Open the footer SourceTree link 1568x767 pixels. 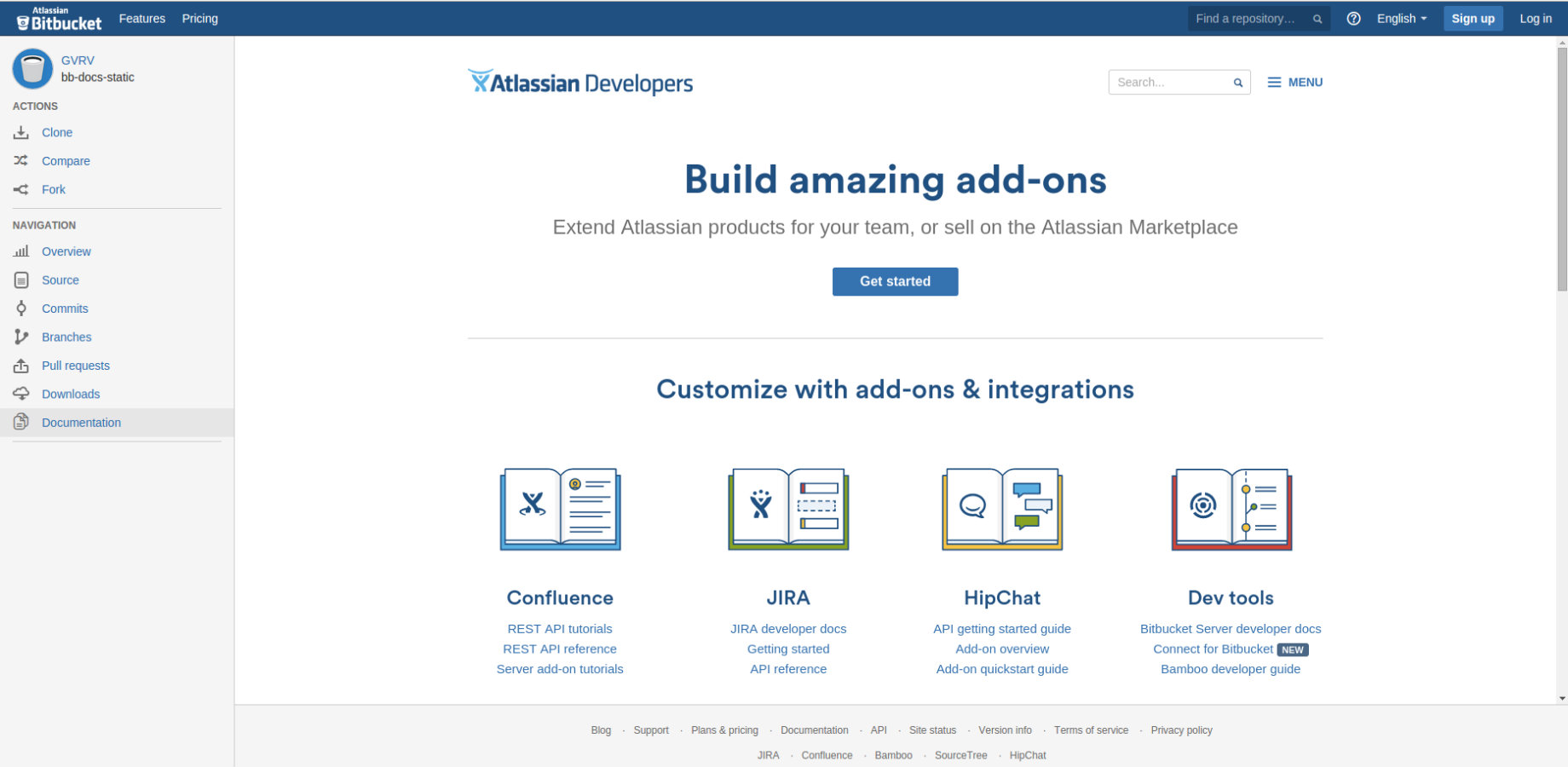(x=960, y=755)
